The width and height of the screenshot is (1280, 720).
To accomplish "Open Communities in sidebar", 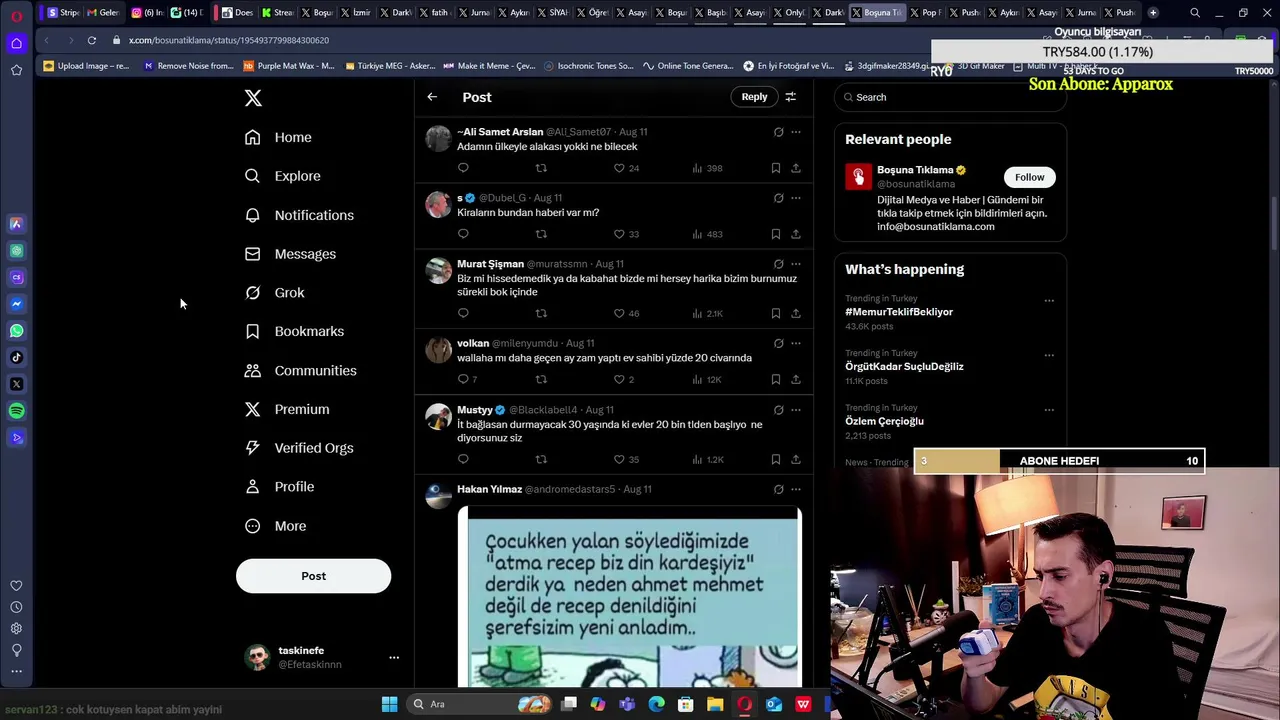I will point(301,370).
